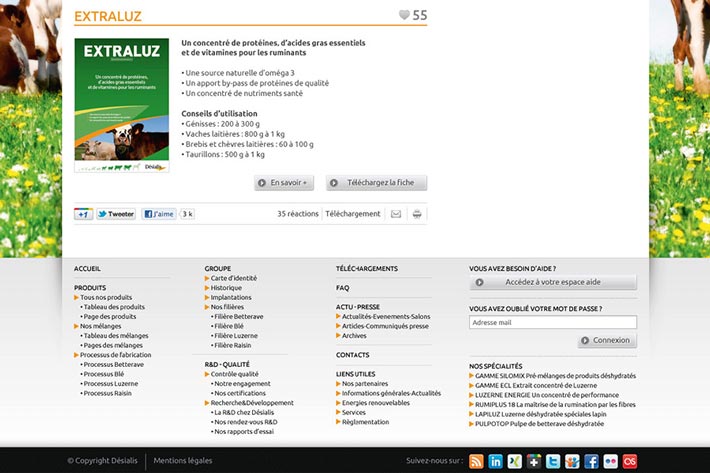710x473 pixels.
Task: Open Nos filières link
Action: click(227, 307)
